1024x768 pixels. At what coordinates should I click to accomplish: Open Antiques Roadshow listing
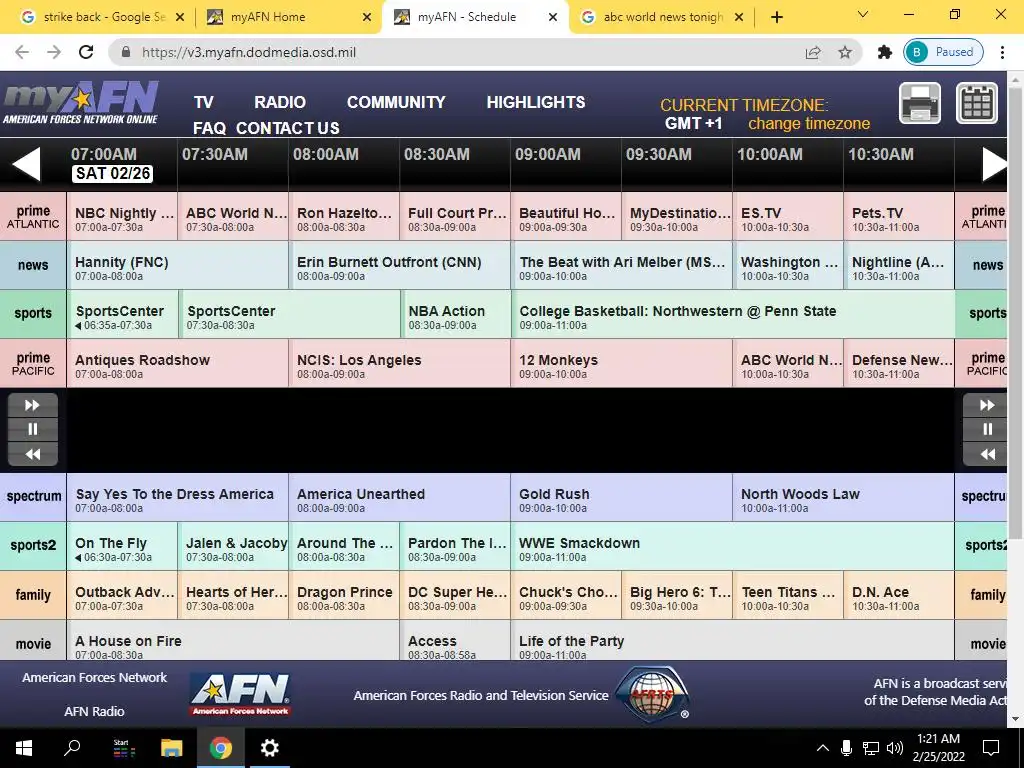(x=177, y=363)
